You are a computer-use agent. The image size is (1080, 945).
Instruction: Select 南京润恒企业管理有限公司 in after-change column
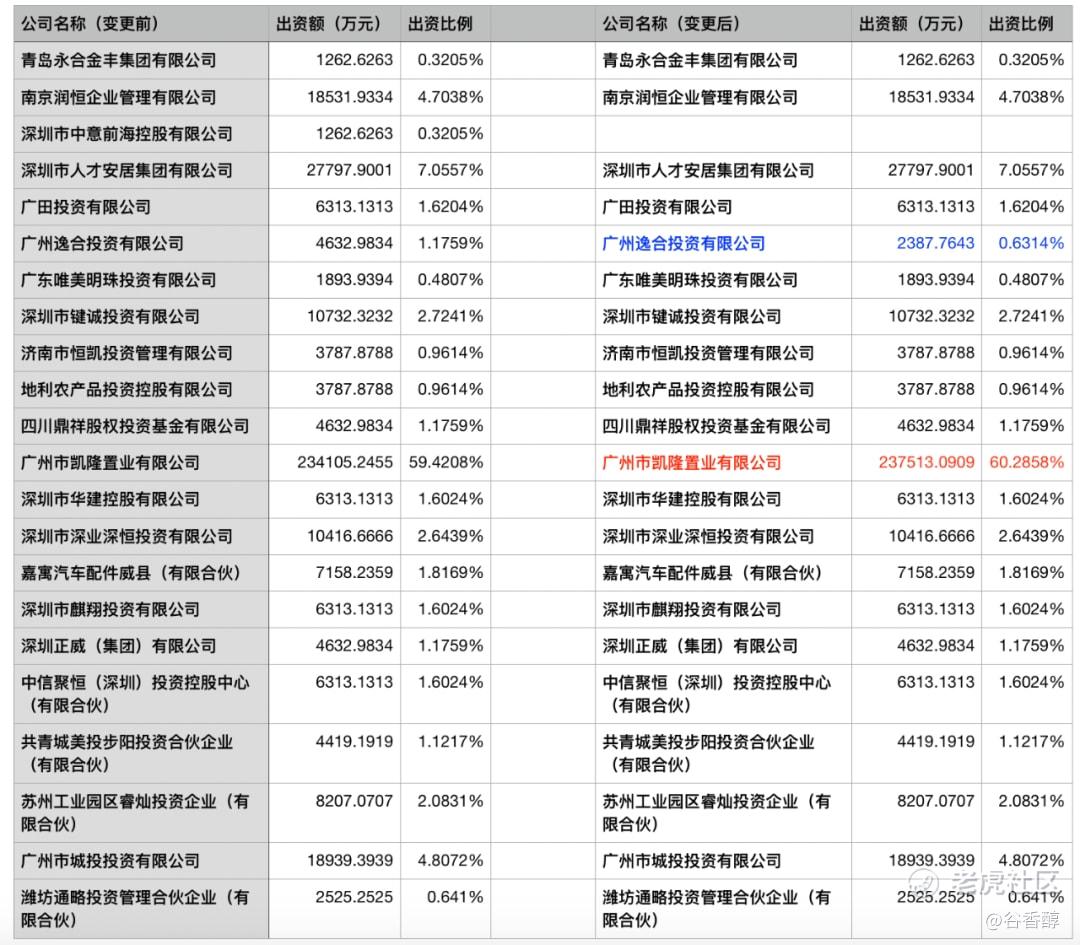(700, 97)
